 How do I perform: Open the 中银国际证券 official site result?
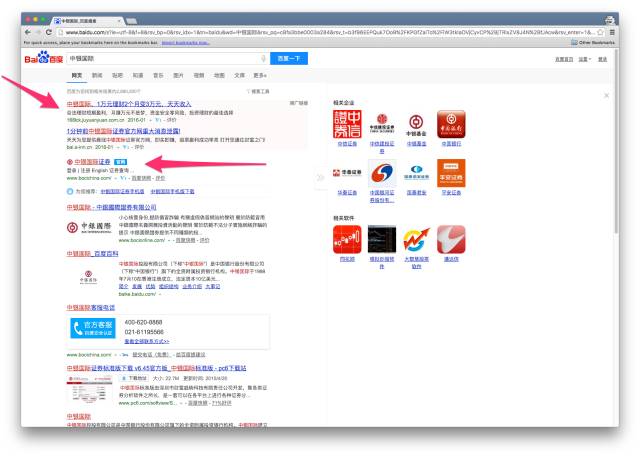pyautogui.click(x=92, y=162)
